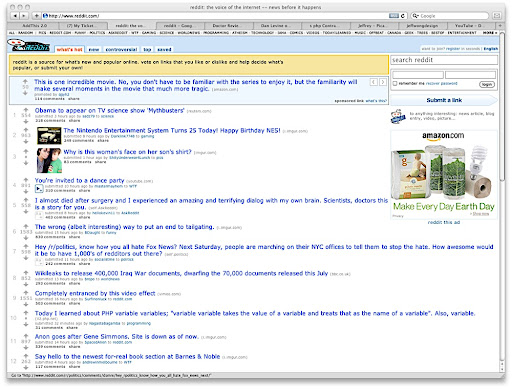512x389 pixels.
Task: Click the add bookmark plus button
Action: [x=36, y=16]
